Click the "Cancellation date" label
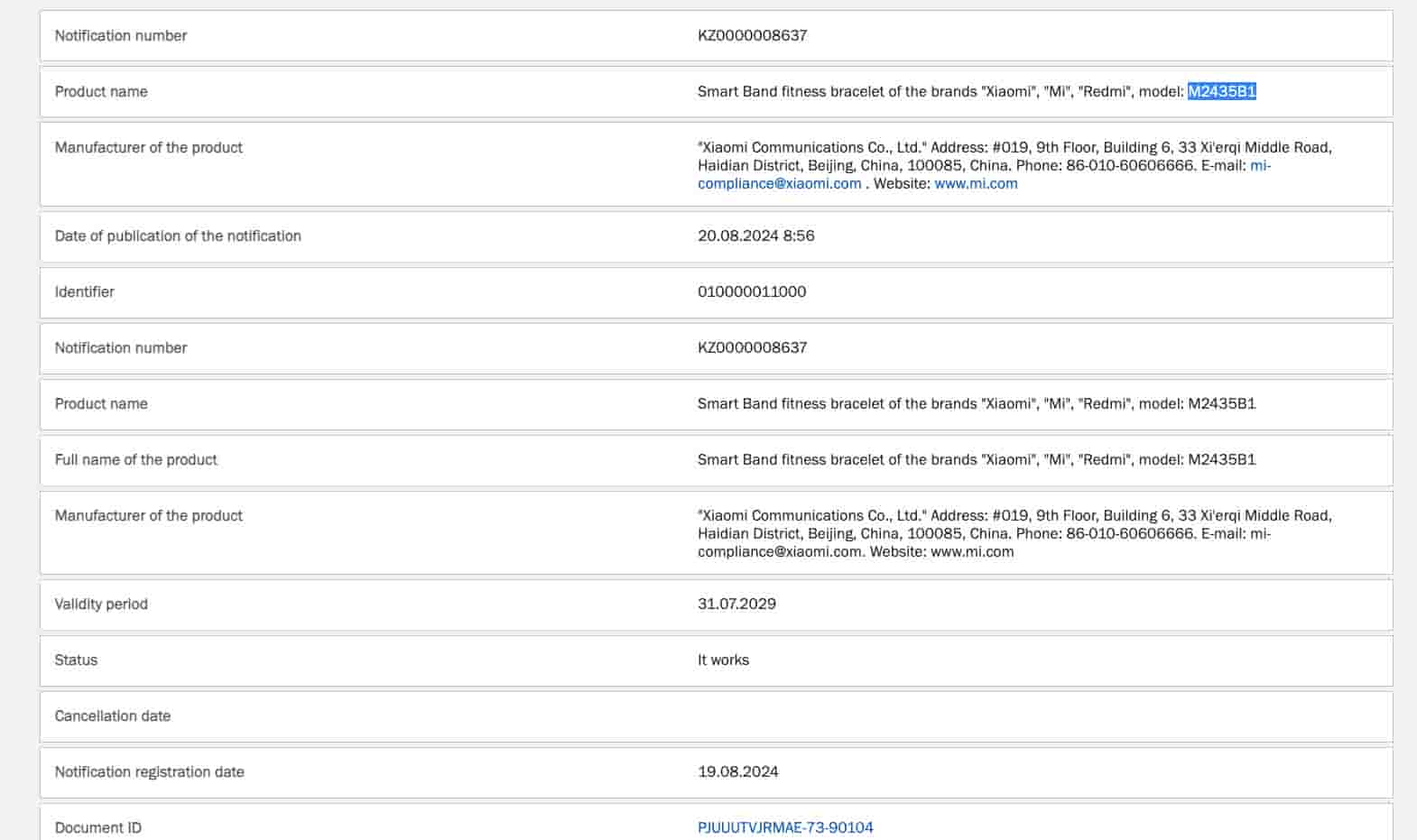Viewport: 1417px width, 840px height. (112, 715)
